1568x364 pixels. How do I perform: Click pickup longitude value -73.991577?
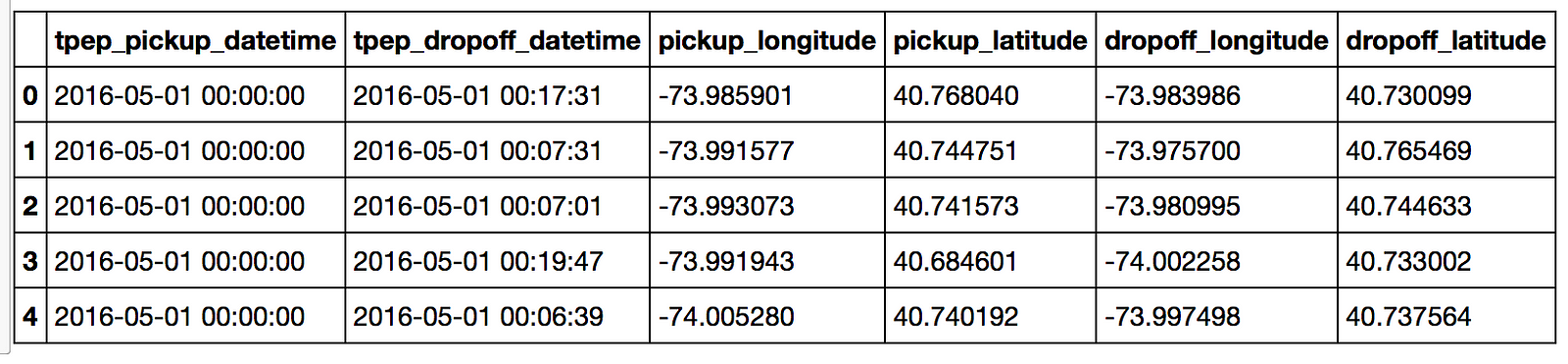(x=726, y=150)
